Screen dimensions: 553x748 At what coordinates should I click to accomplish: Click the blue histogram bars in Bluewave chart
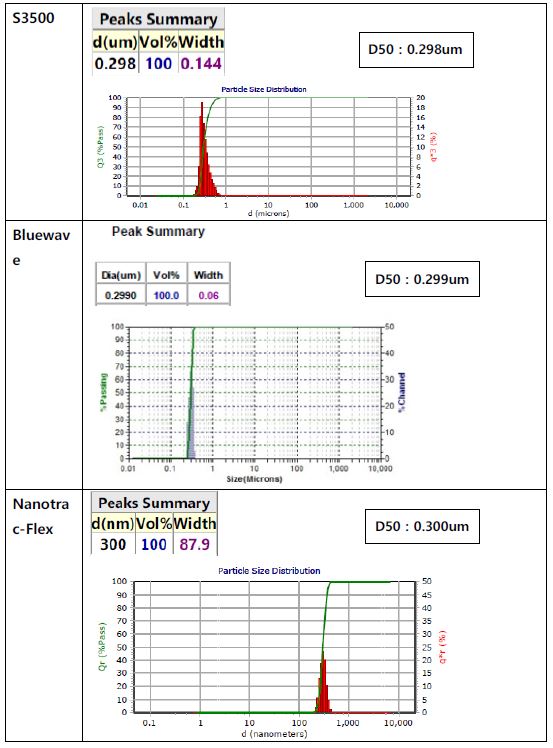(191, 425)
